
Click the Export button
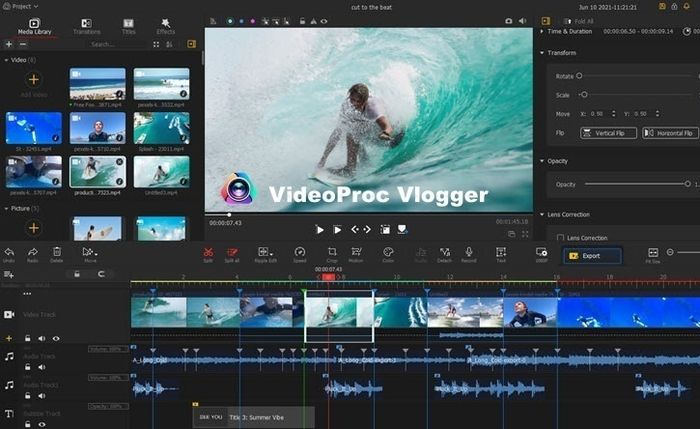pyautogui.click(x=592, y=256)
